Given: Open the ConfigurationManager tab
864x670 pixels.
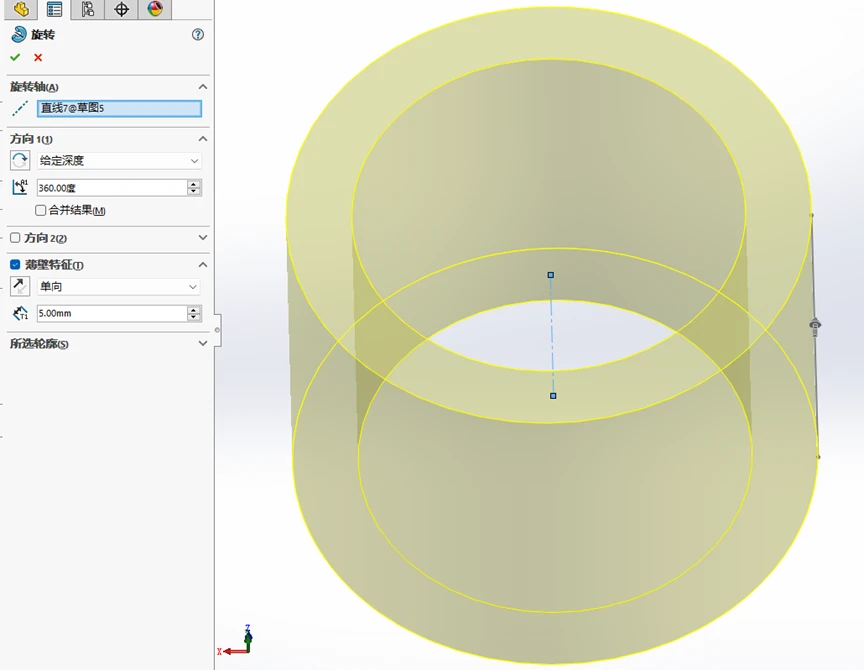Looking at the screenshot, I should (x=88, y=9).
